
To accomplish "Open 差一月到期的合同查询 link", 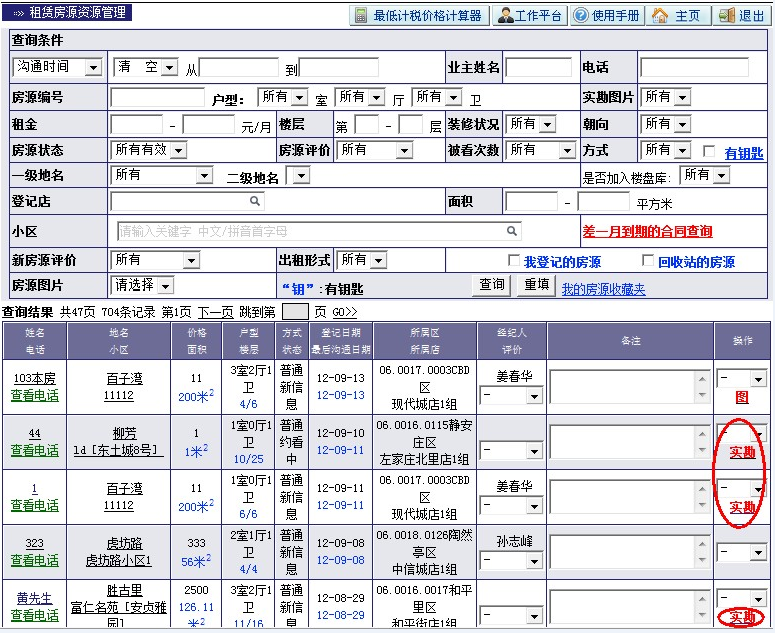I will (647, 231).
